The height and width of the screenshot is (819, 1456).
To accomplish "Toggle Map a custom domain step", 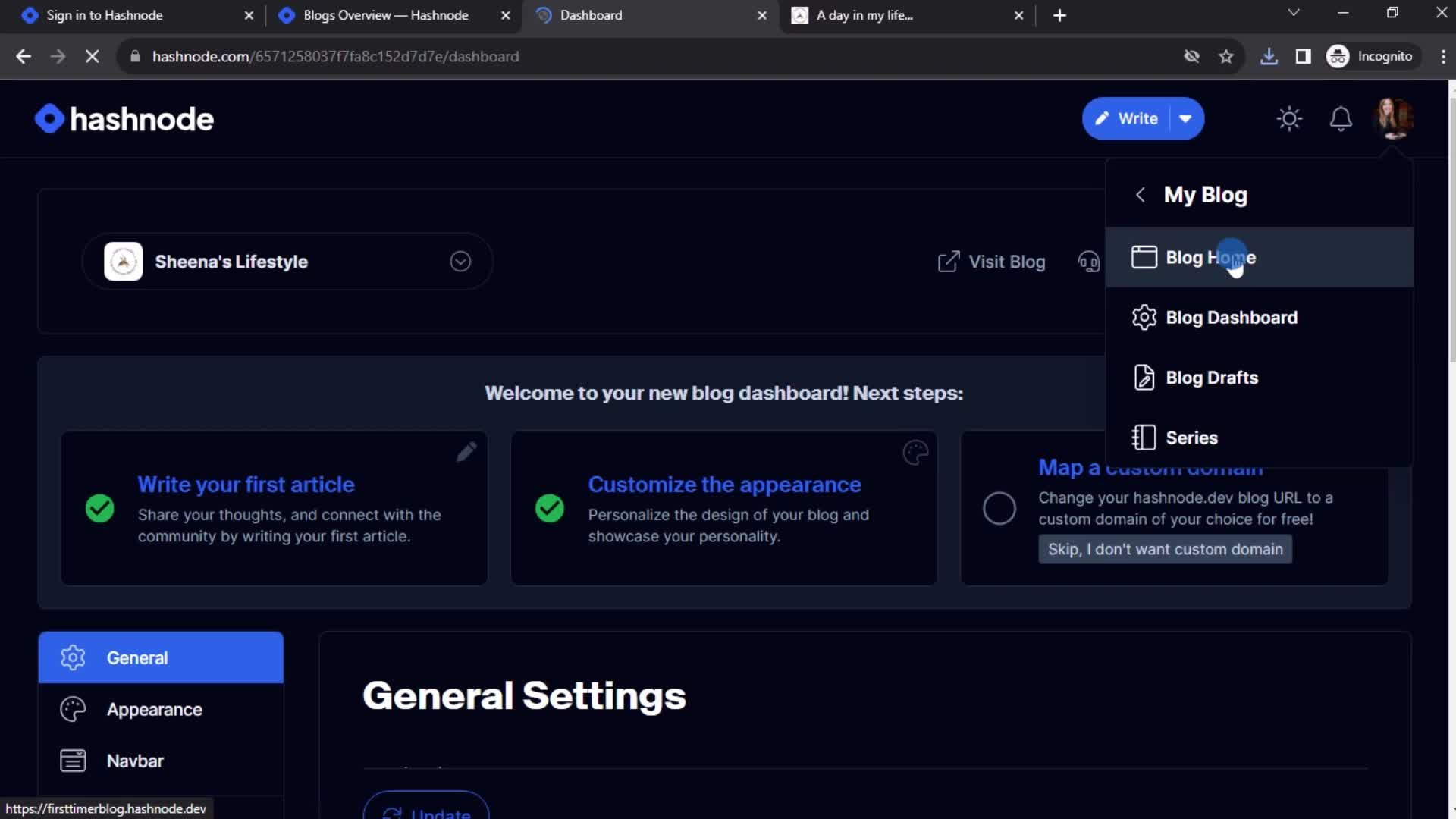I will point(999,508).
